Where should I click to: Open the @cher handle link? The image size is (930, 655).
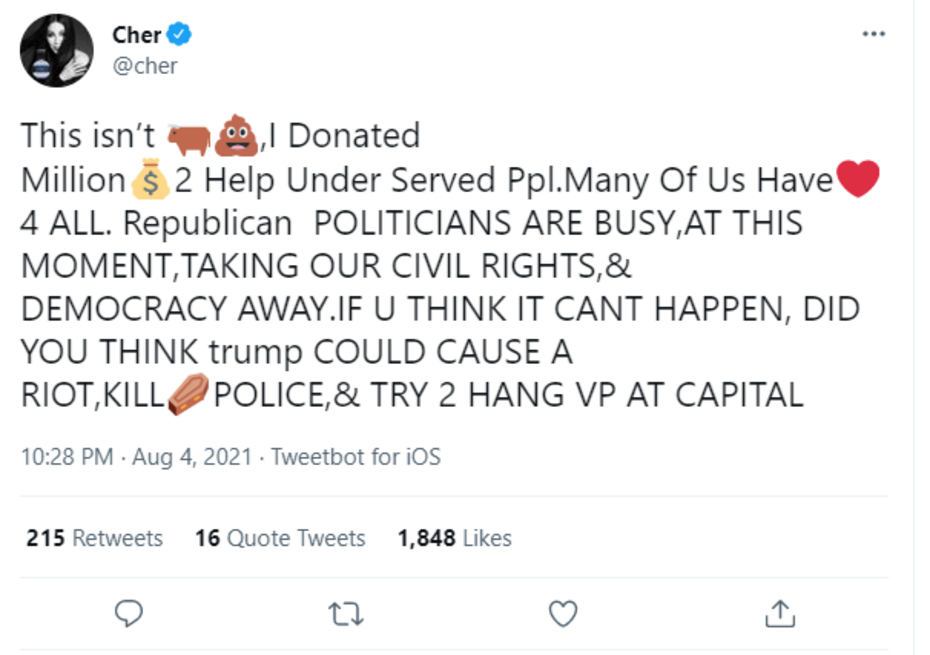[144, 66]
